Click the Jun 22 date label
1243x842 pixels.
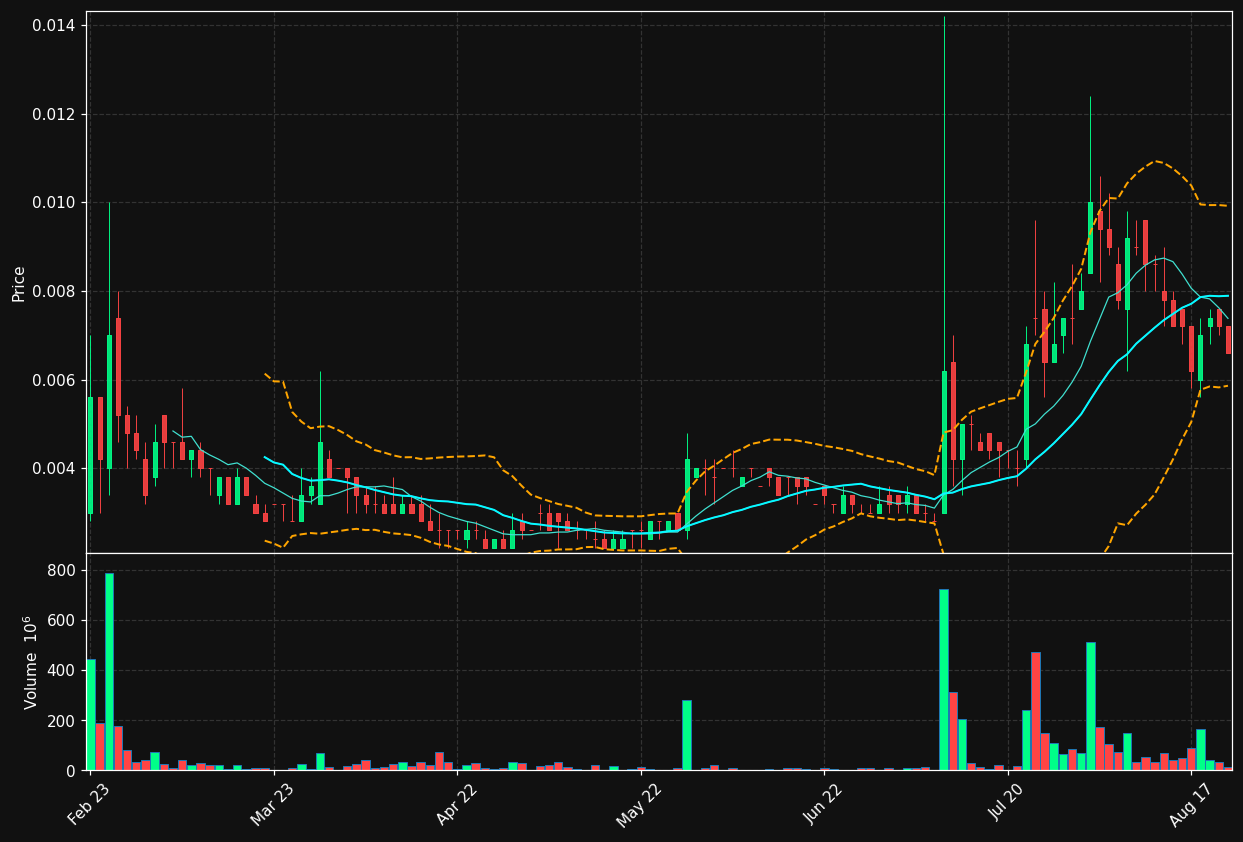pos(824,803)
